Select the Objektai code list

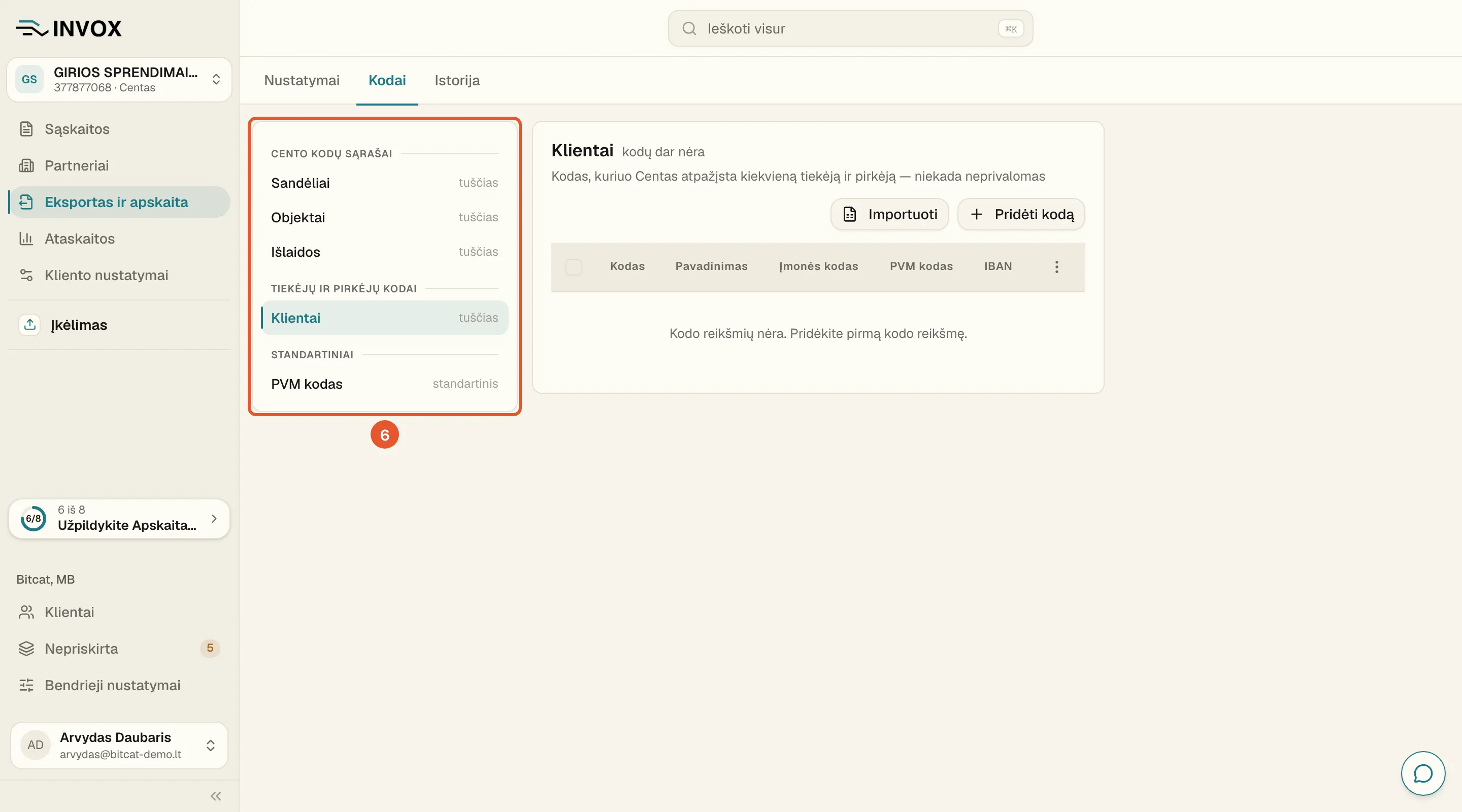click(384, 217)
